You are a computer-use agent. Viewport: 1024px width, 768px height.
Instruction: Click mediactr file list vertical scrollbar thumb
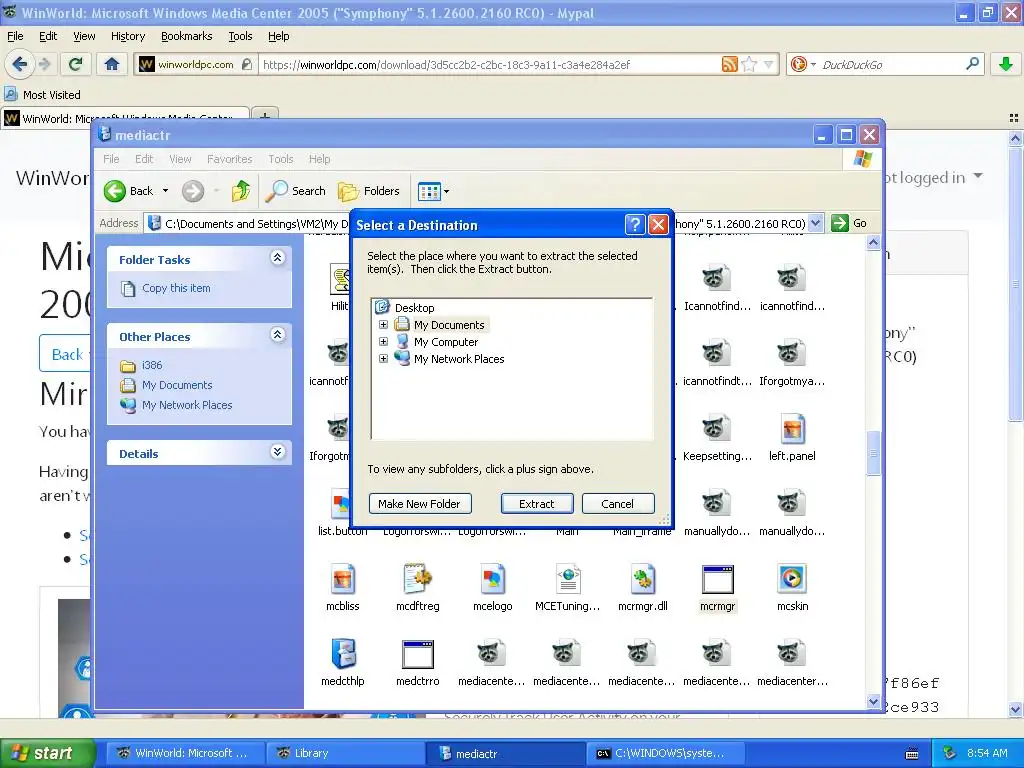click(873, 453)
